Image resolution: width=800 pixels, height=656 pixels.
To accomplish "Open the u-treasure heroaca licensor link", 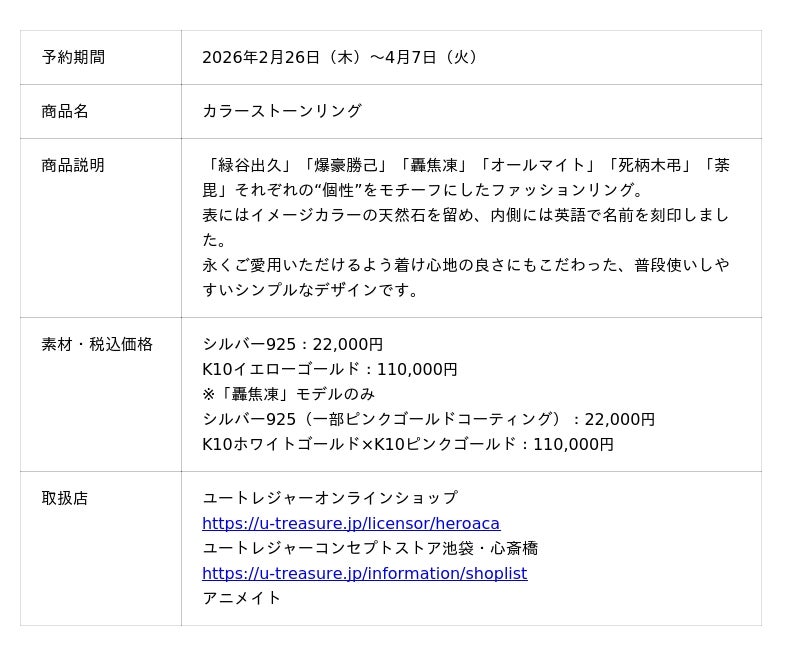I will (x=351, y=523).
